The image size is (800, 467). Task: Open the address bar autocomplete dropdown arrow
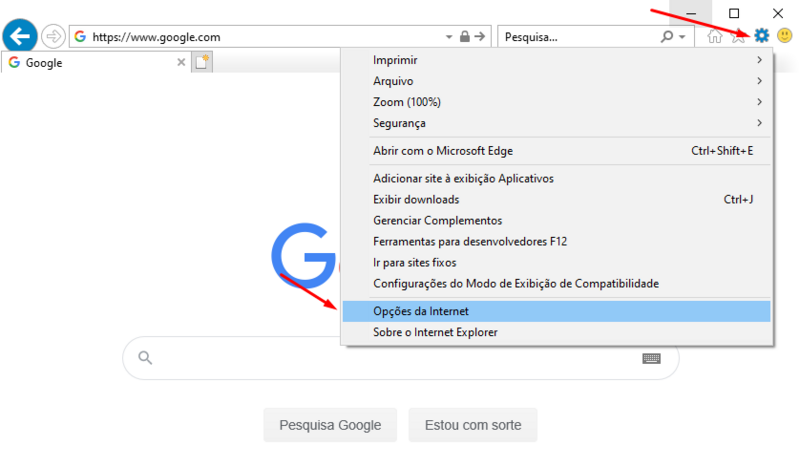(448, 37)
